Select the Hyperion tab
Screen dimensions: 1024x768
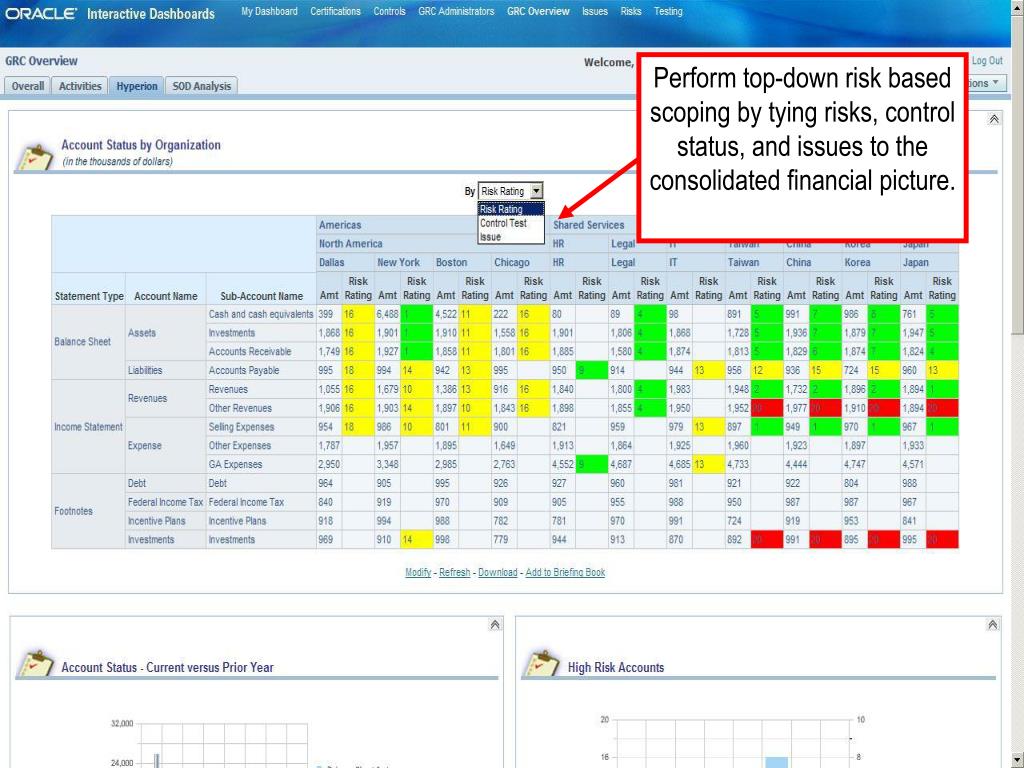point(136,86)
